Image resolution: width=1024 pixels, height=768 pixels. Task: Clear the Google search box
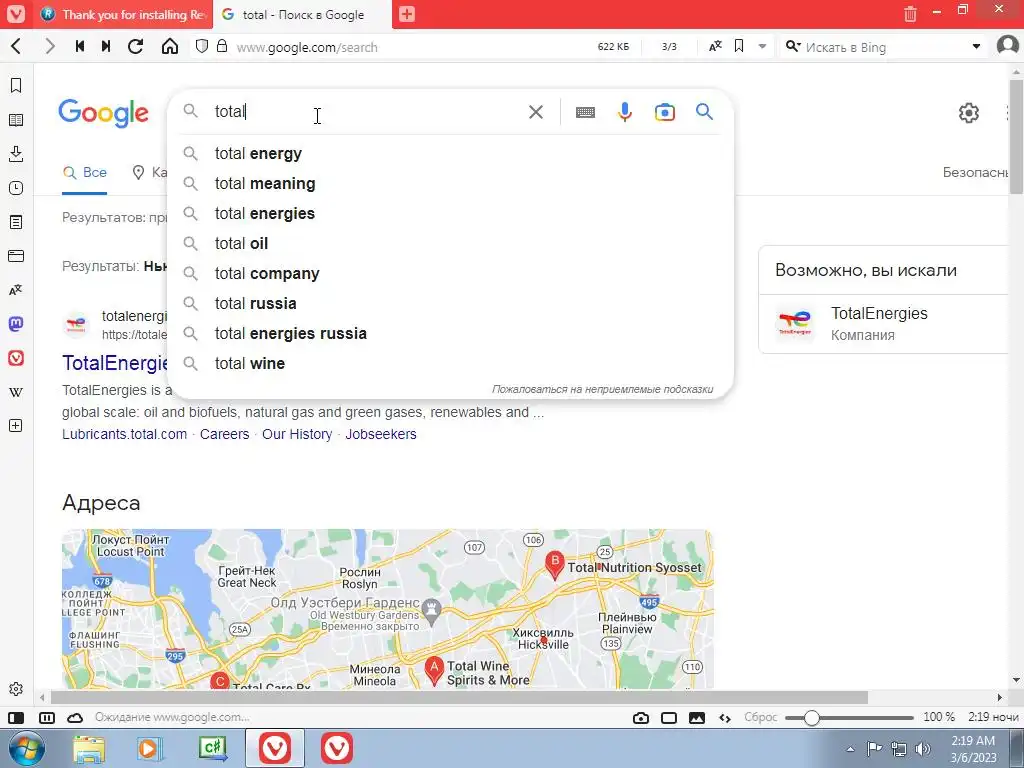536,112
